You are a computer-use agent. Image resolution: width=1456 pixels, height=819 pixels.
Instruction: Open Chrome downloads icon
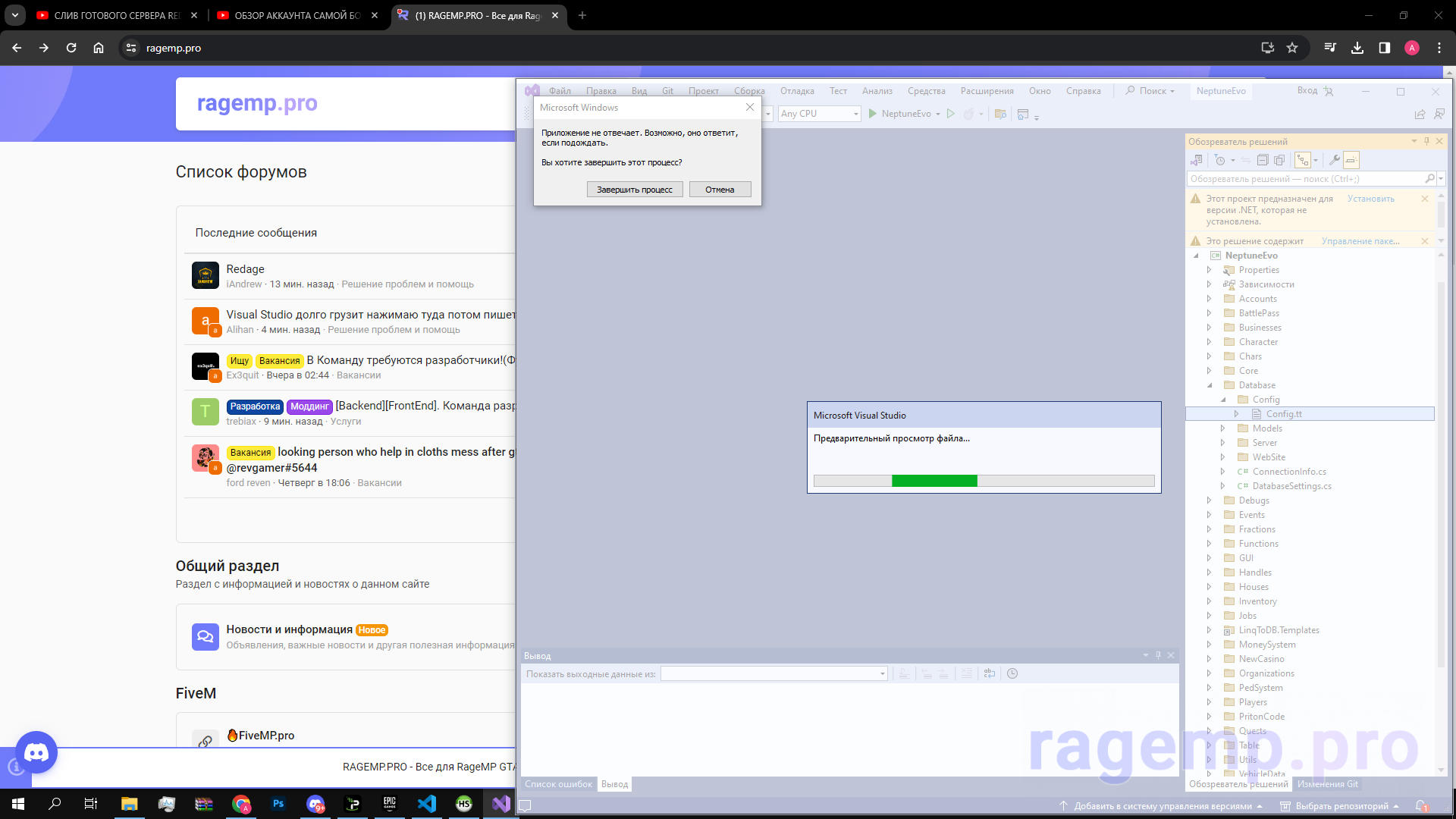coord(1357,48)
